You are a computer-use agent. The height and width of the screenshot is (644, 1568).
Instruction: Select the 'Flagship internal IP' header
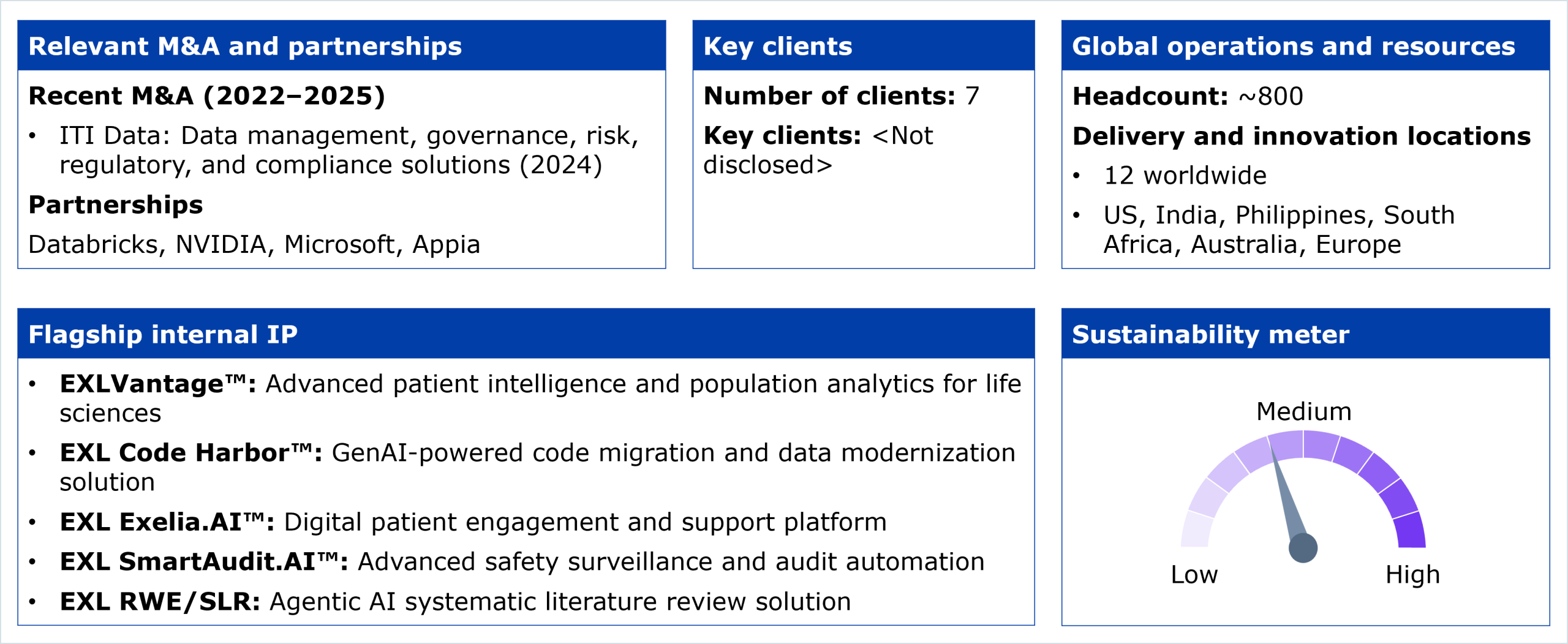pyautogui.click(x=163, y=334)
